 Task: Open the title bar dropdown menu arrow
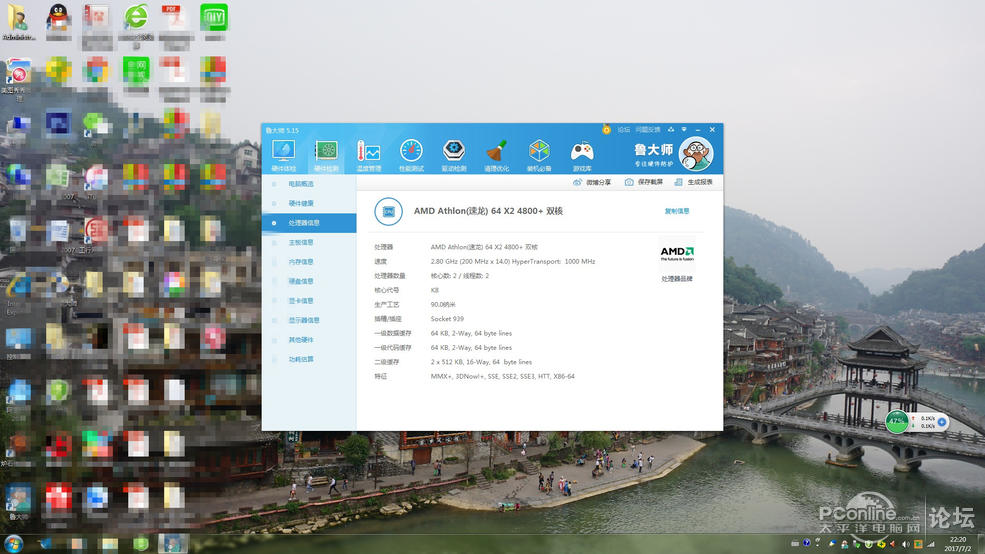(684, 129)
